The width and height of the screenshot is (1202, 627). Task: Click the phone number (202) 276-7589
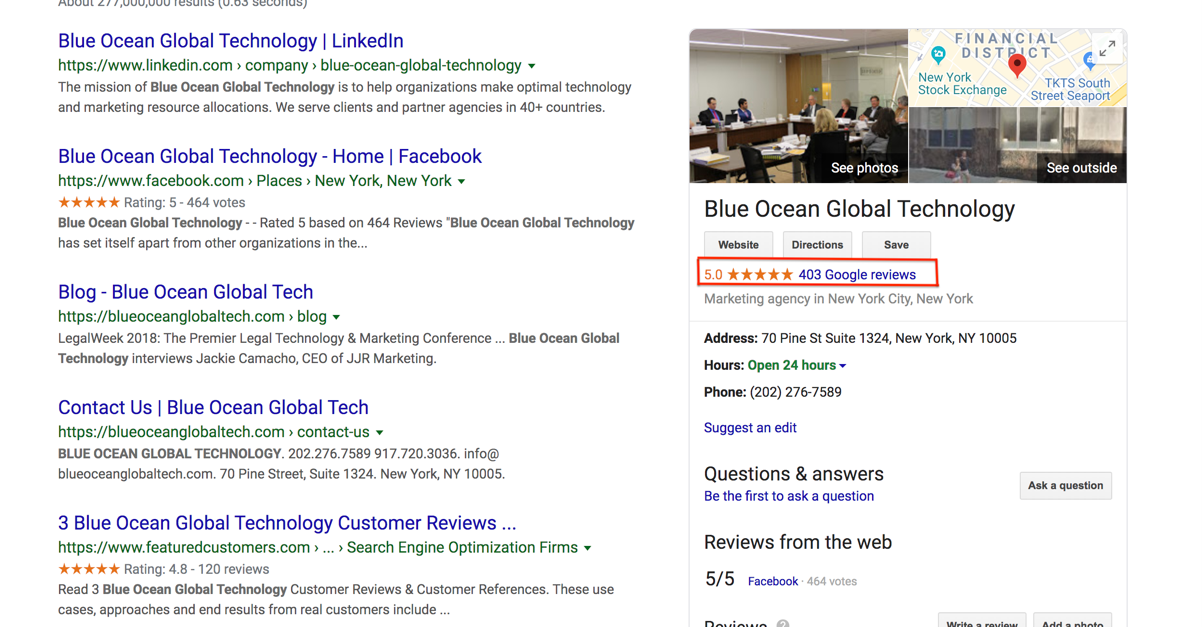tap(795, 393)
